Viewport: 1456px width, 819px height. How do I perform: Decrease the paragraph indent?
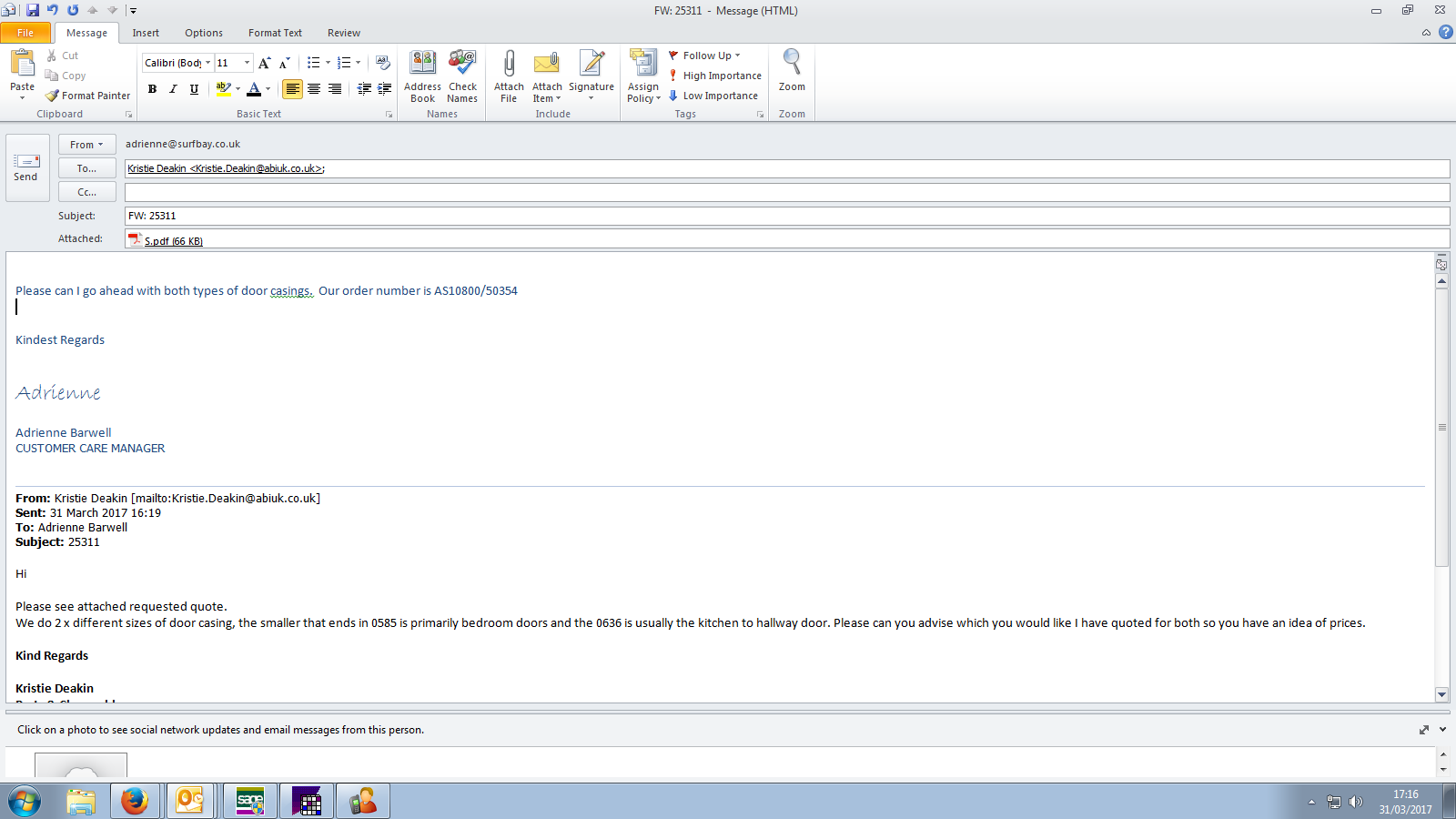click(x=364, y=88)
